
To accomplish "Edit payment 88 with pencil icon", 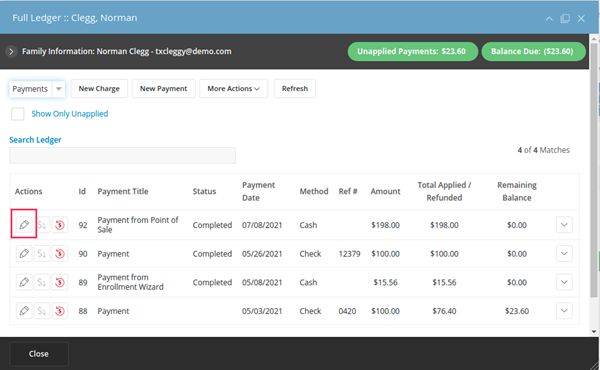I will [24, 311].
